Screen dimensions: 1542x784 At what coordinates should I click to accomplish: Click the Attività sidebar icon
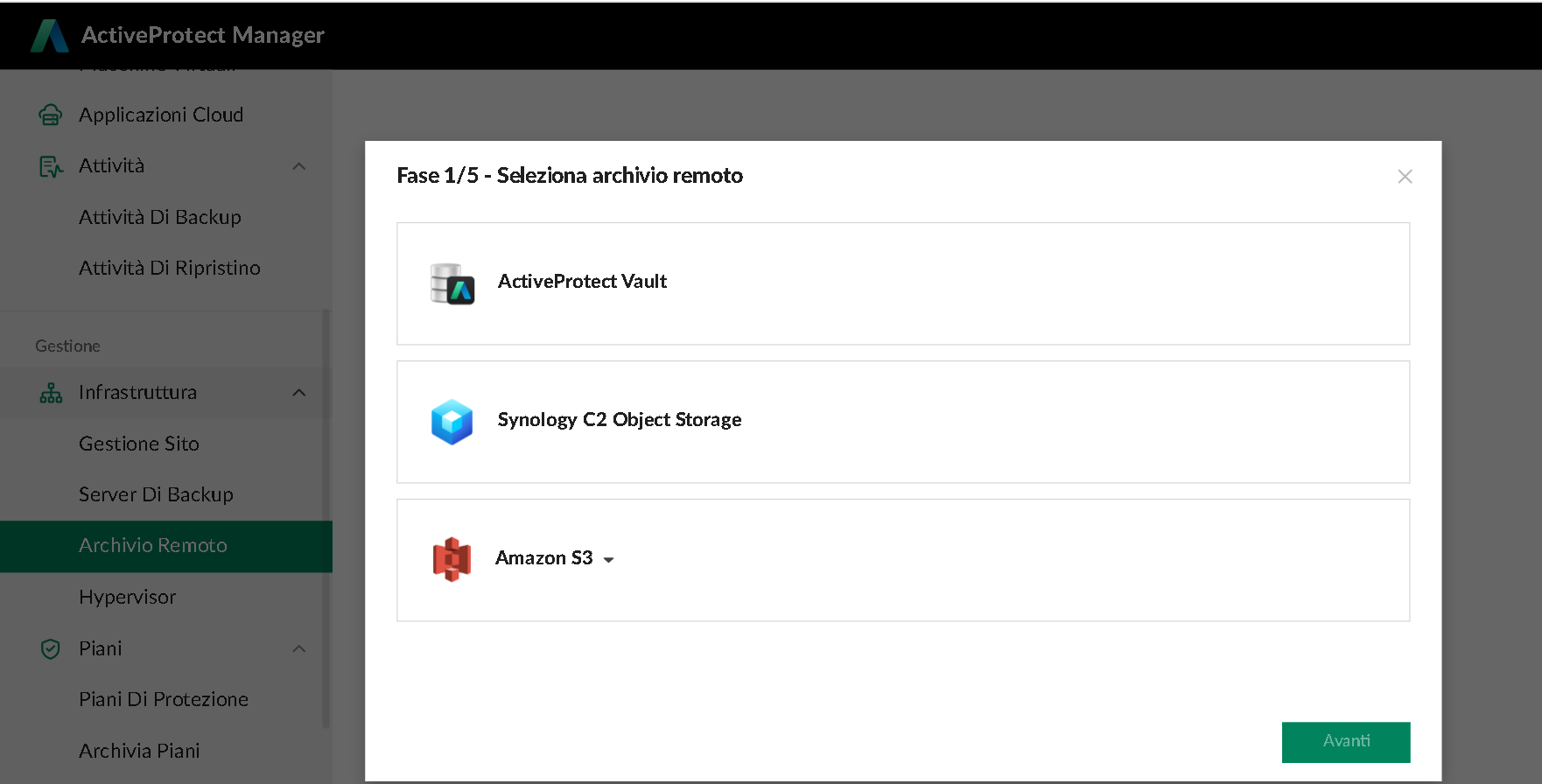pos(51,166)
